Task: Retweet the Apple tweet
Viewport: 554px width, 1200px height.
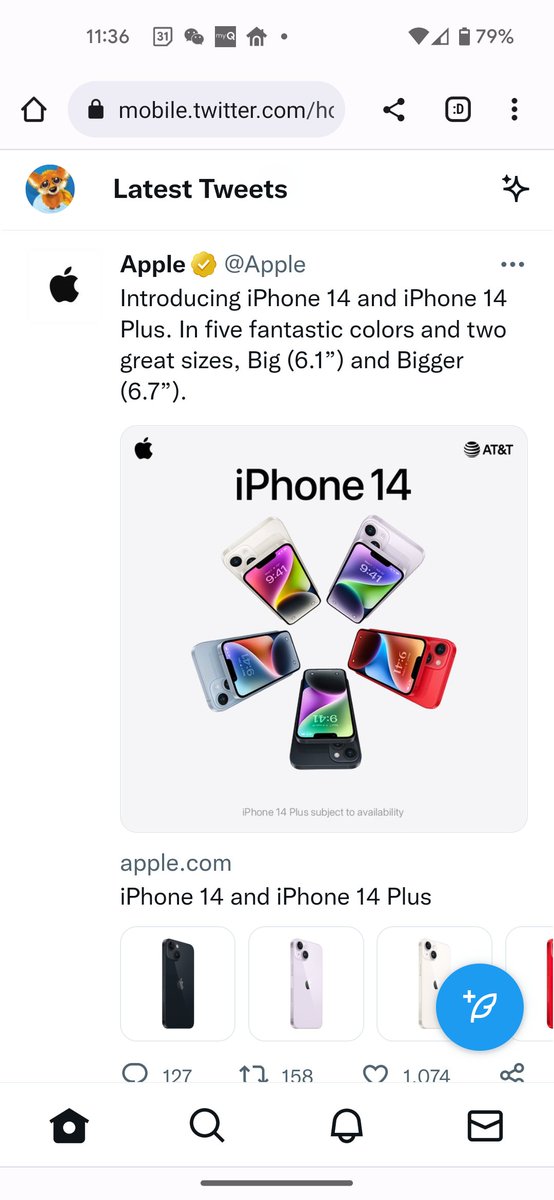Action: click(253, 1075)
